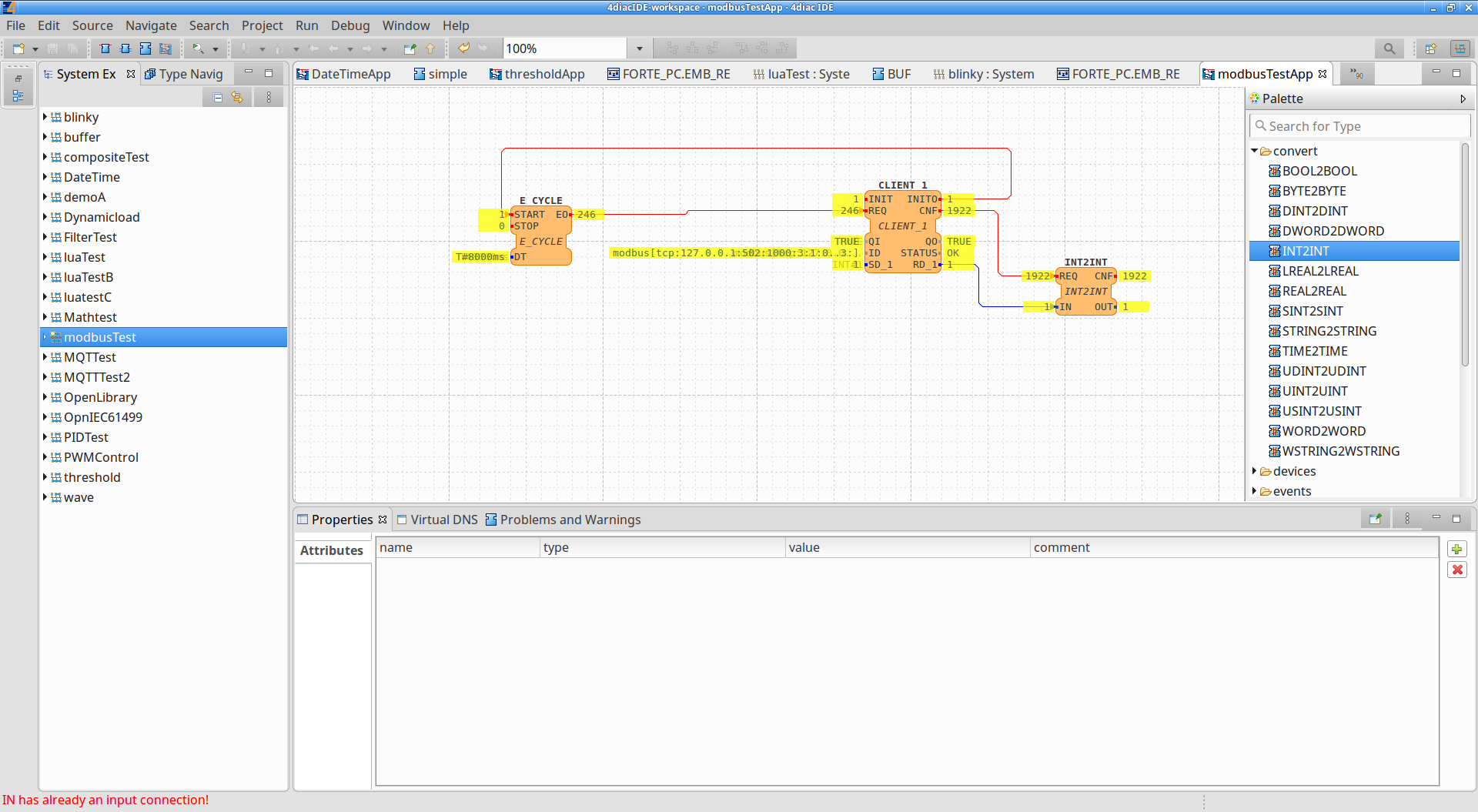The image size is (1478, 812).
Task: Open the Virtual DNS tab
Action: pos(437,520)
